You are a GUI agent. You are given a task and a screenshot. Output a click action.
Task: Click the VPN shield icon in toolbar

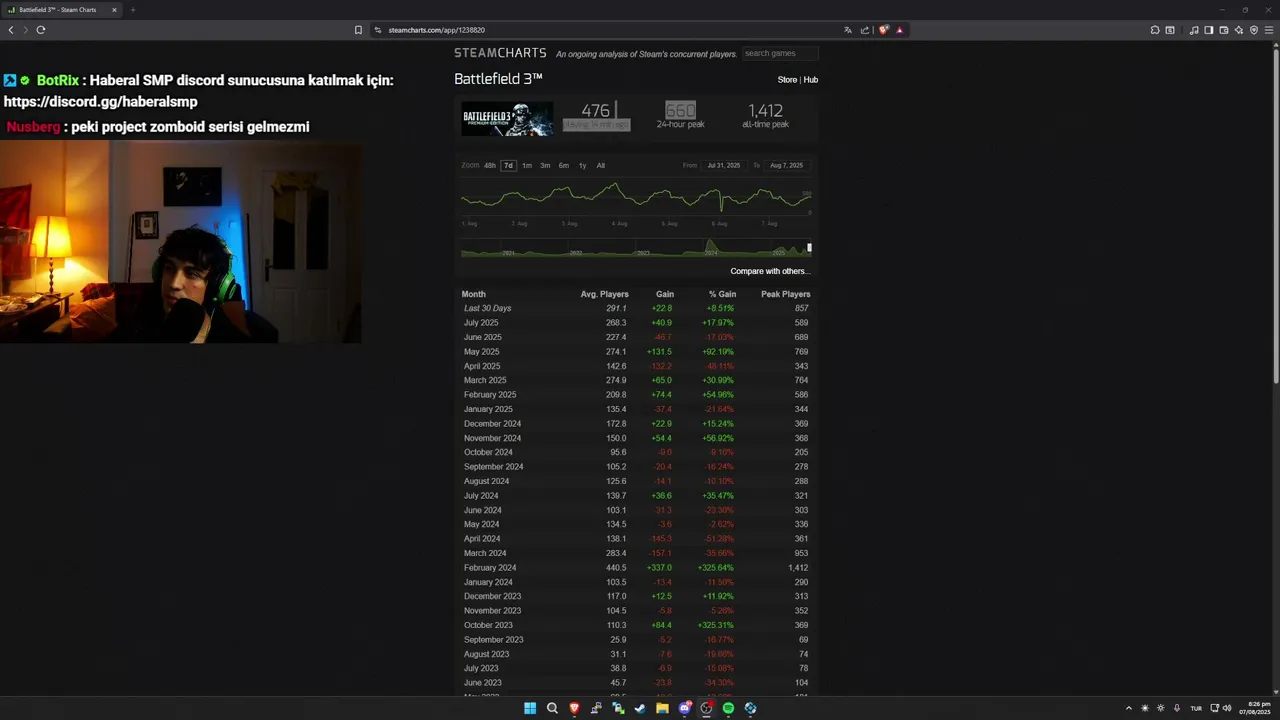click(x=1254, y=30)
